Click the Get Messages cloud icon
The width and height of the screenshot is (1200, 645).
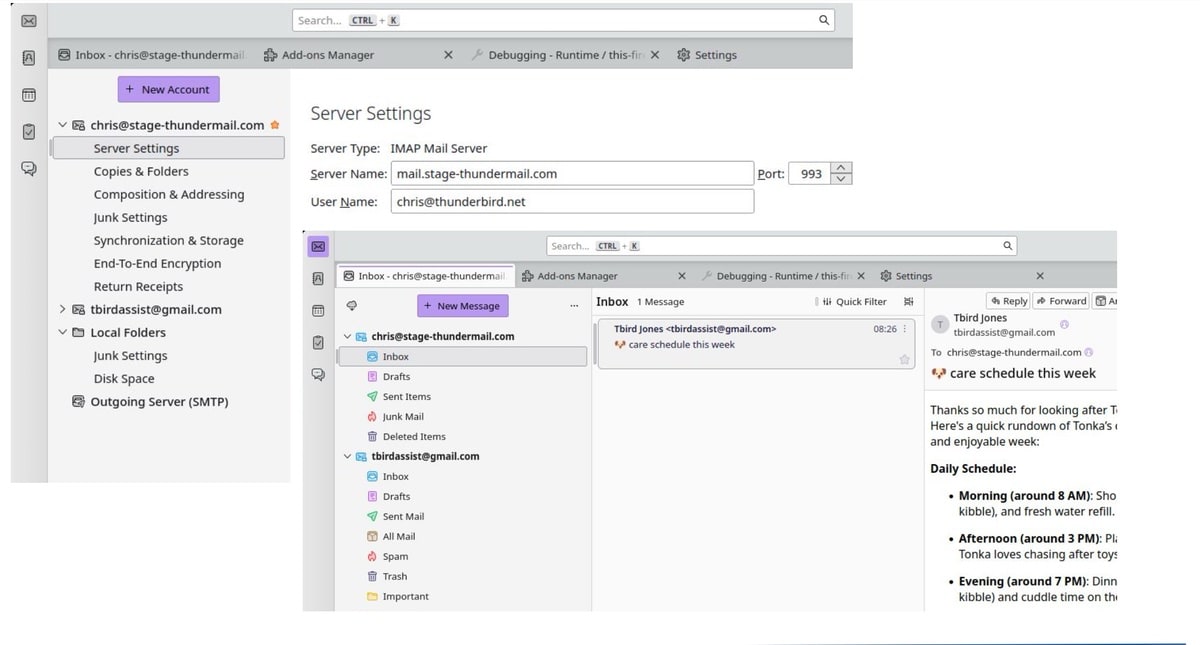(x=351, y=306)
